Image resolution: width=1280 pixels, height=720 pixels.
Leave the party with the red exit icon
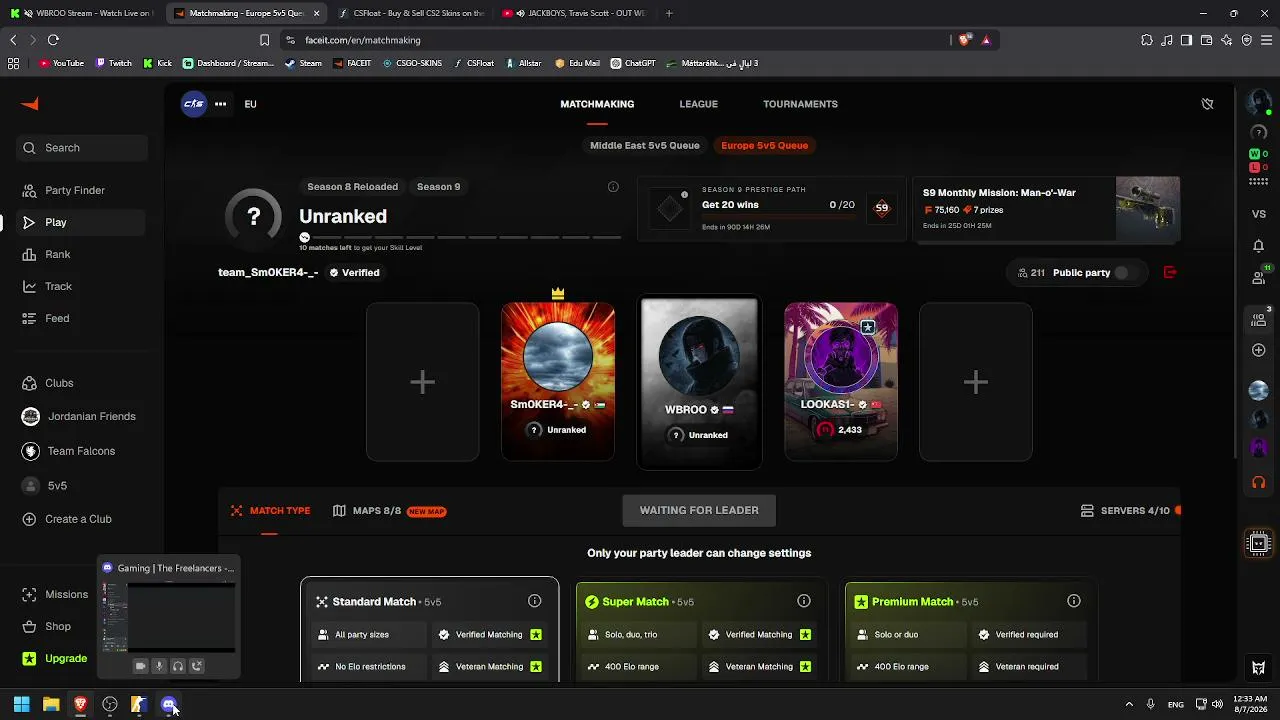point(1170,272)
